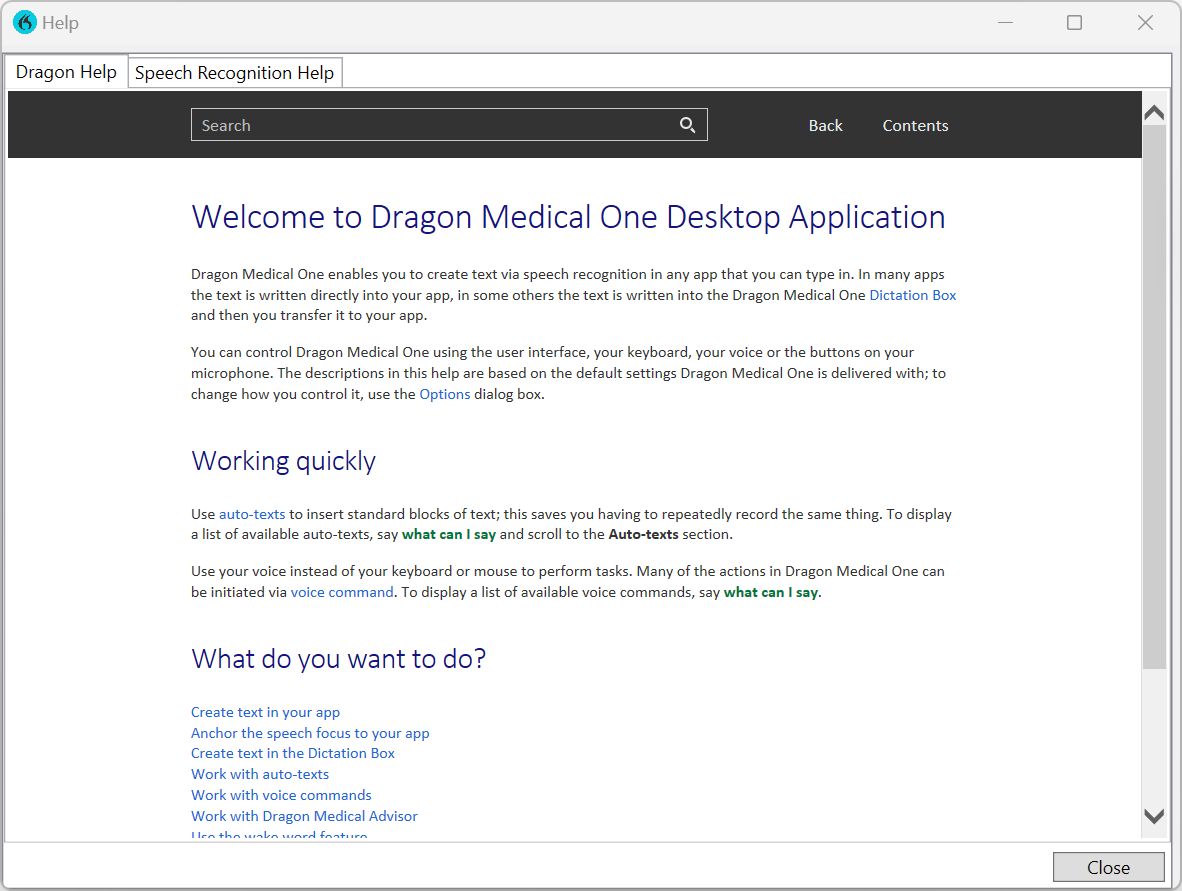Open Work with voice commands topic
This screenshot has width=1182, height=891.
pos(281,794)
